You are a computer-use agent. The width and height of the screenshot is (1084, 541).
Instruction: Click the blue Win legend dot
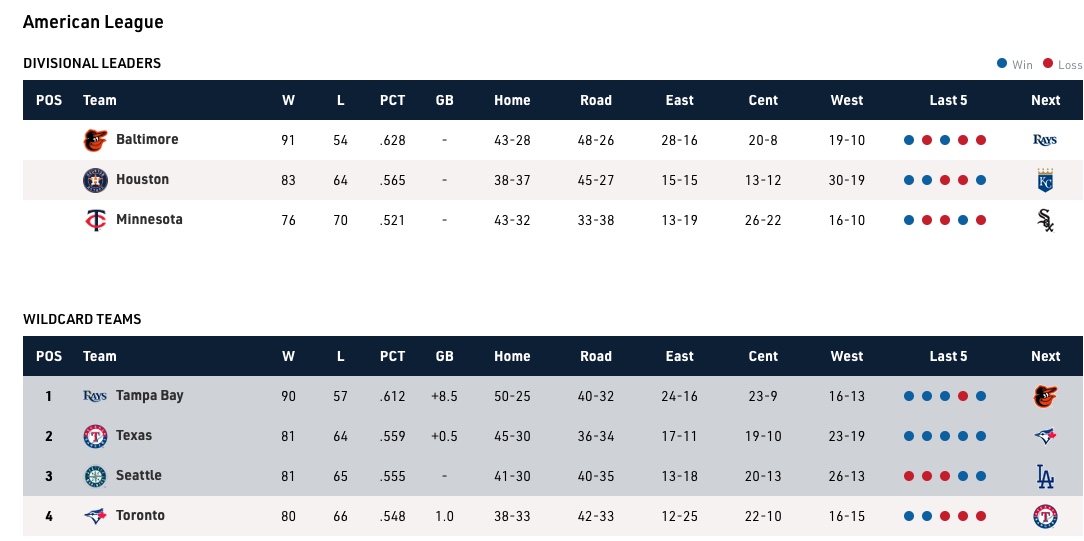pos(1002,63)
